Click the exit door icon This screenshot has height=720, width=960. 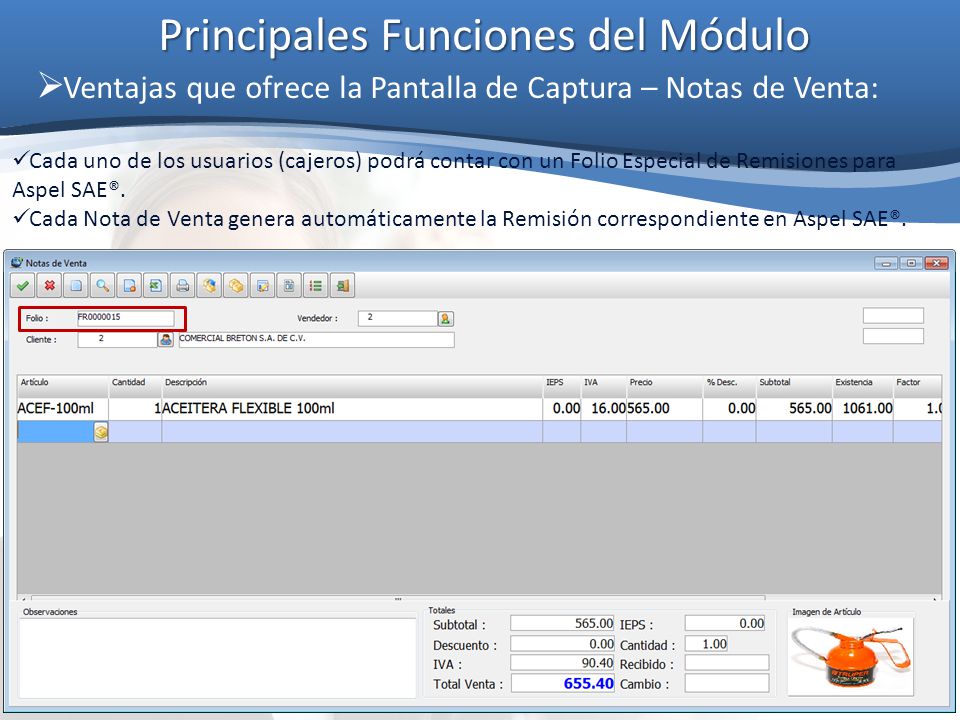[x=342, y=286]
